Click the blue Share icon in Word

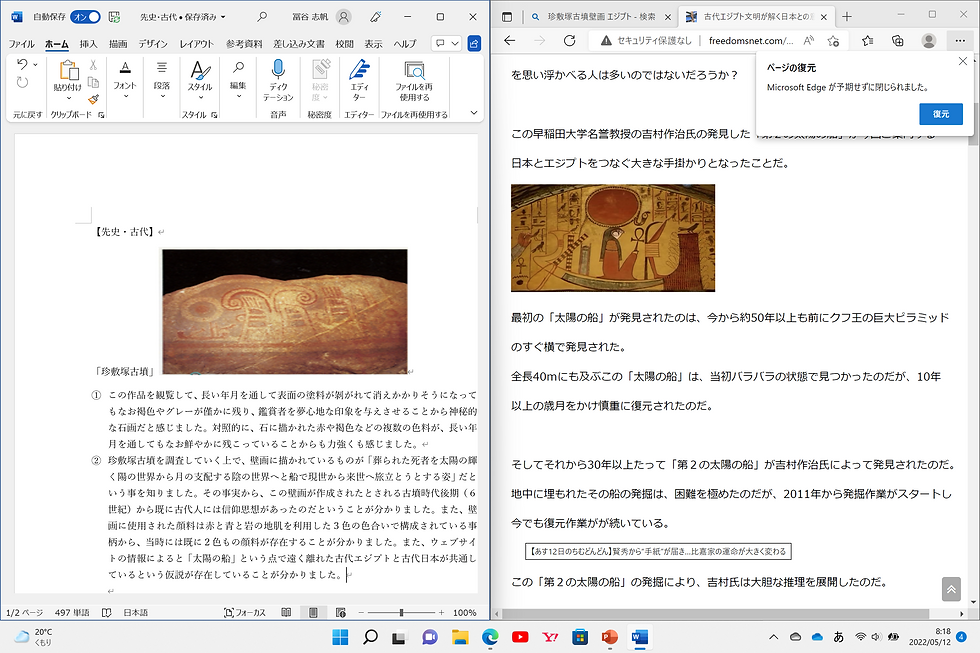[x=474, y=43]
